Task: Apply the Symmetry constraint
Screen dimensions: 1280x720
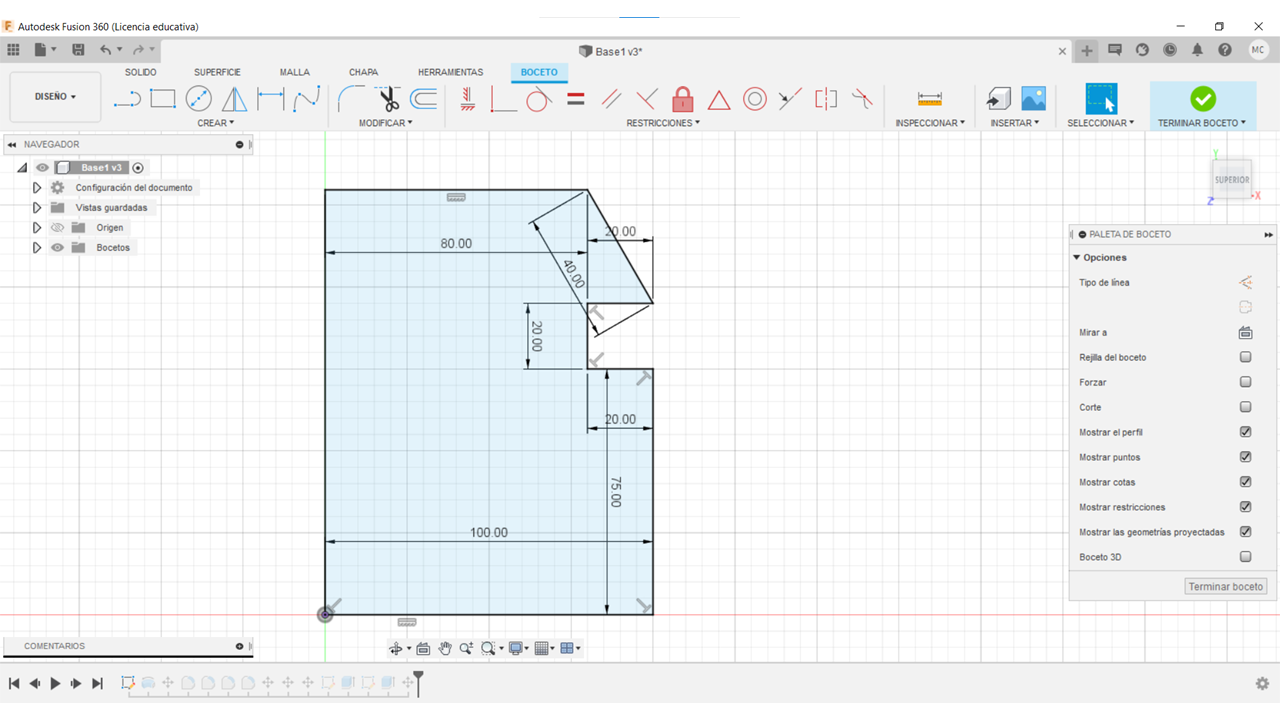Action: (826, 99)
